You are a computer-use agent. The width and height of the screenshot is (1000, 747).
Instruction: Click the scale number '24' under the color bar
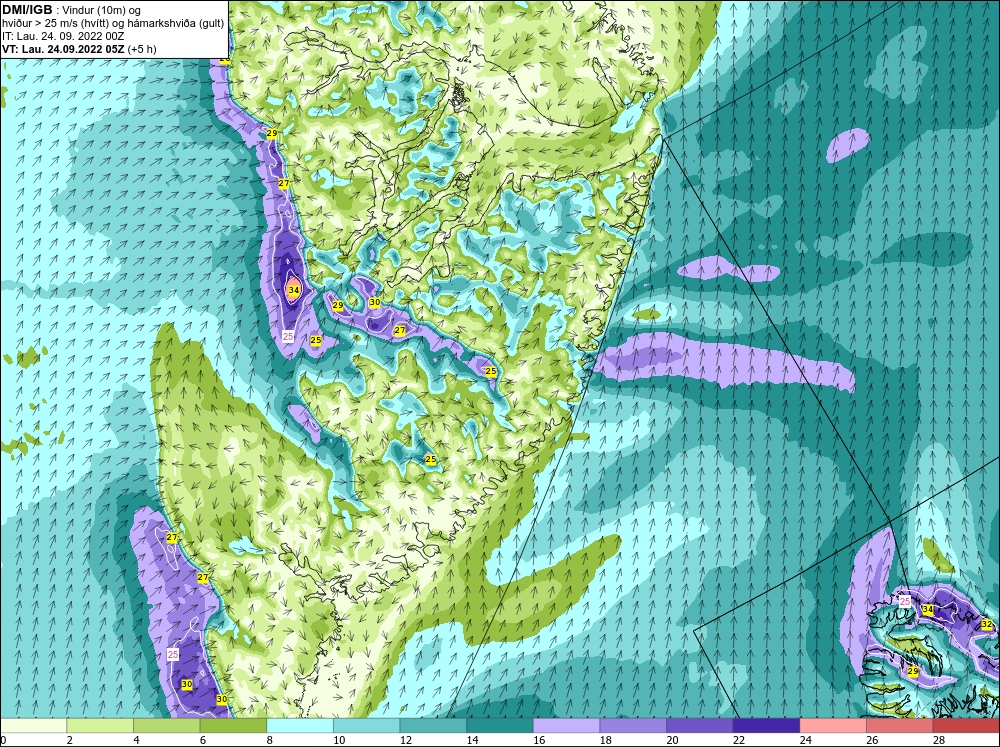coord(805,740)
